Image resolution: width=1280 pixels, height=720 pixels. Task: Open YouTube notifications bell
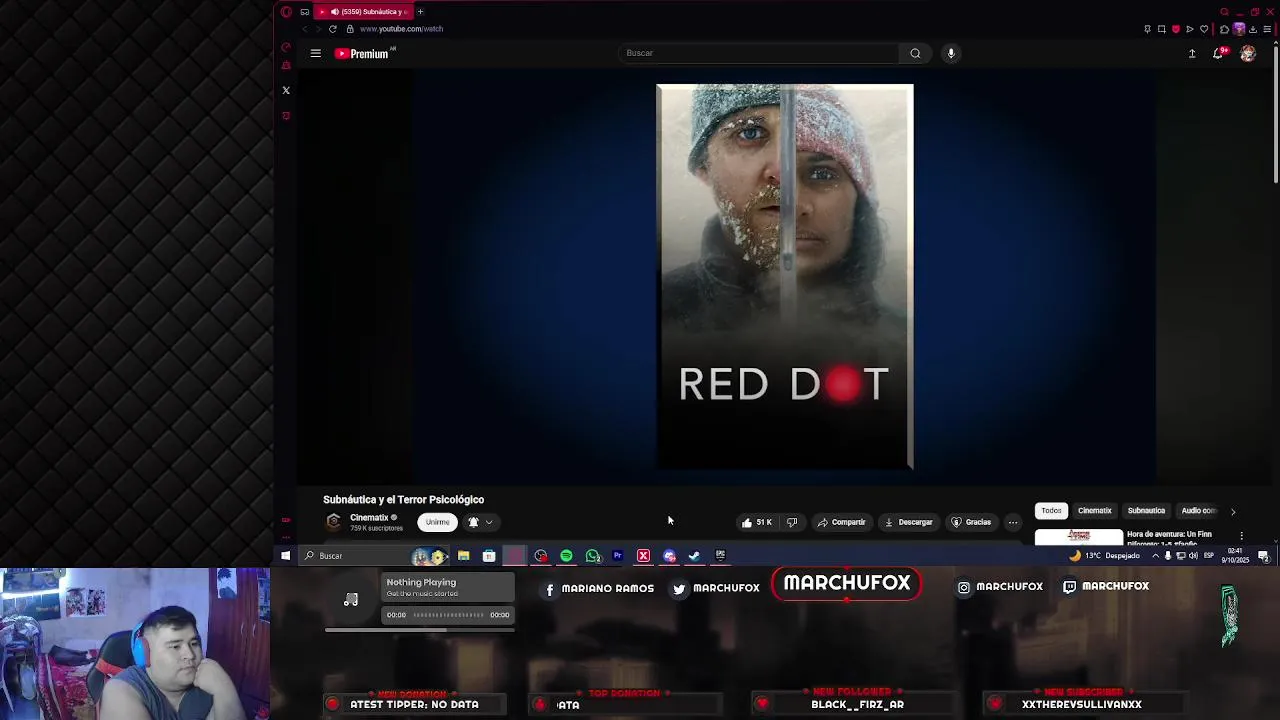(1218, 53)
